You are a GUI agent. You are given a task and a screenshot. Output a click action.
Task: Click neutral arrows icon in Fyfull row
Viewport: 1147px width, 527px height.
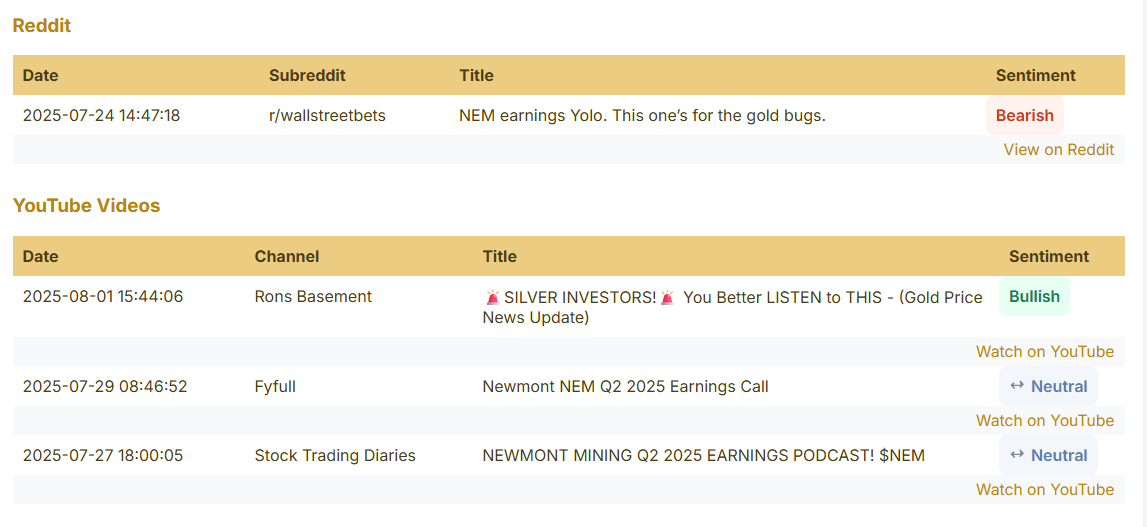pos(1017,386)
